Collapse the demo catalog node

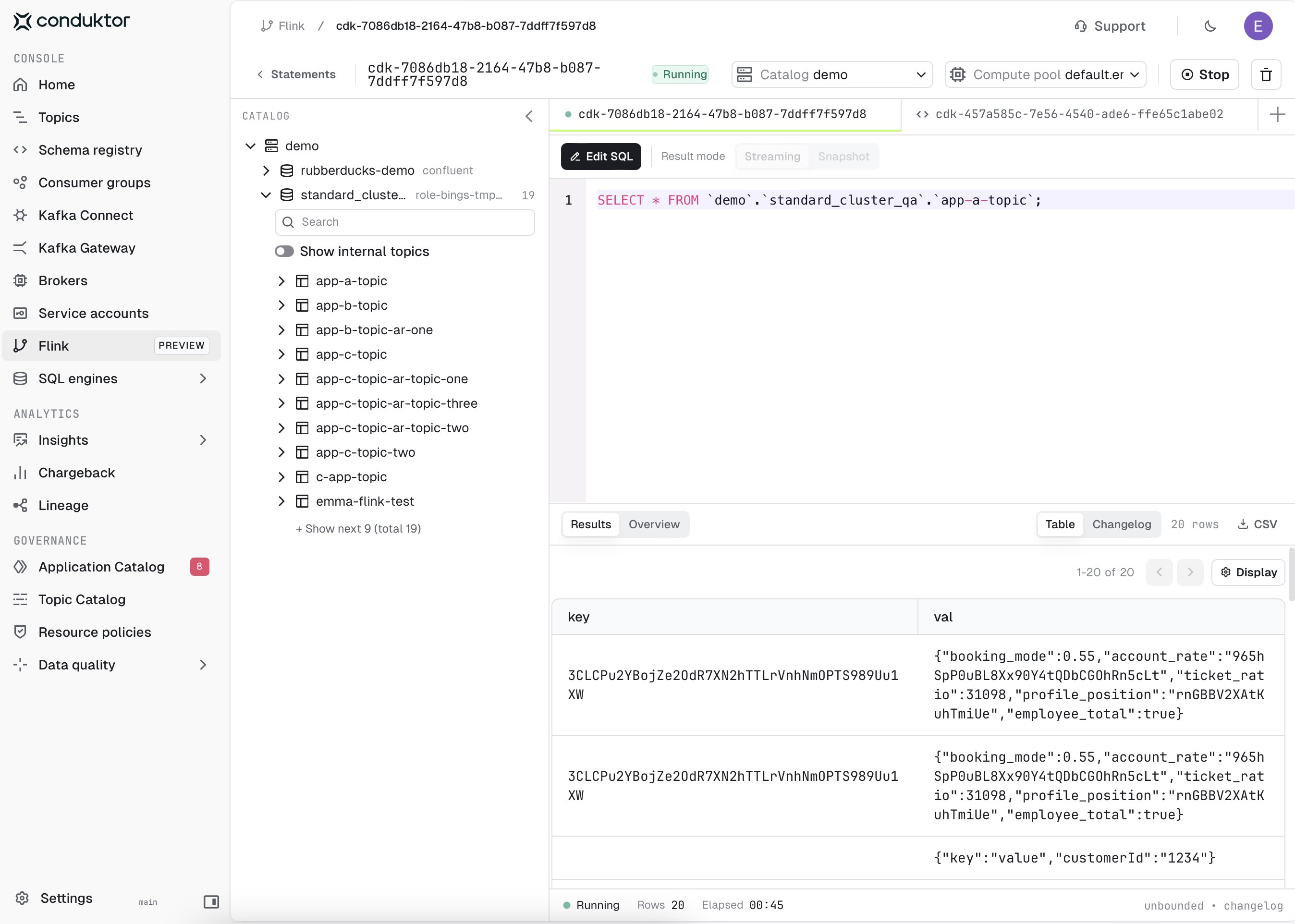250,146
